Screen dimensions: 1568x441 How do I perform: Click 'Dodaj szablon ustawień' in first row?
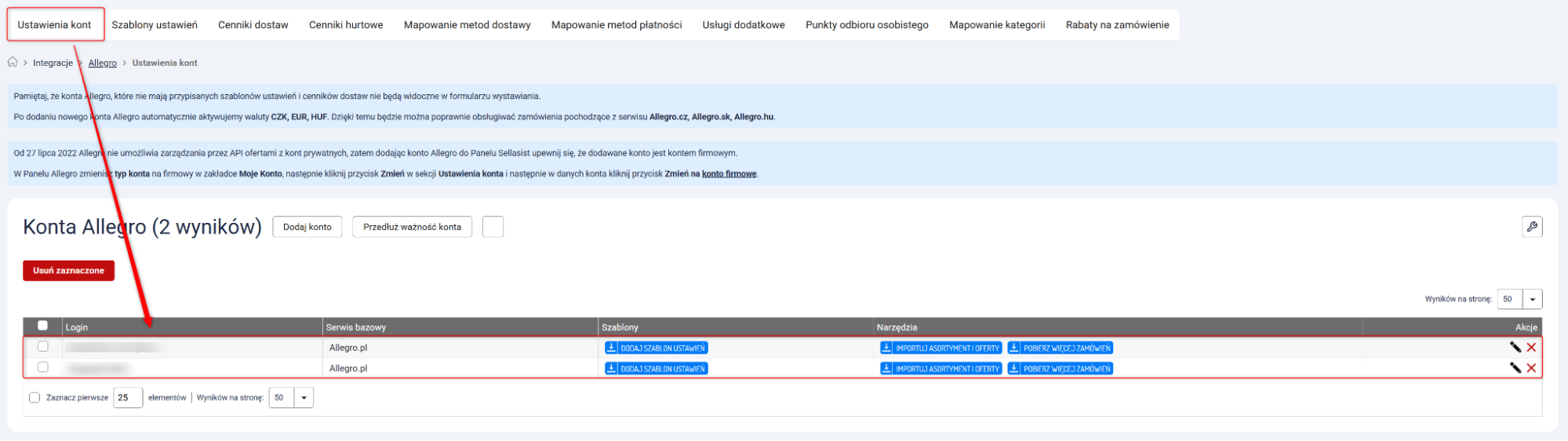pyautogui.click(x=656, y=348)
